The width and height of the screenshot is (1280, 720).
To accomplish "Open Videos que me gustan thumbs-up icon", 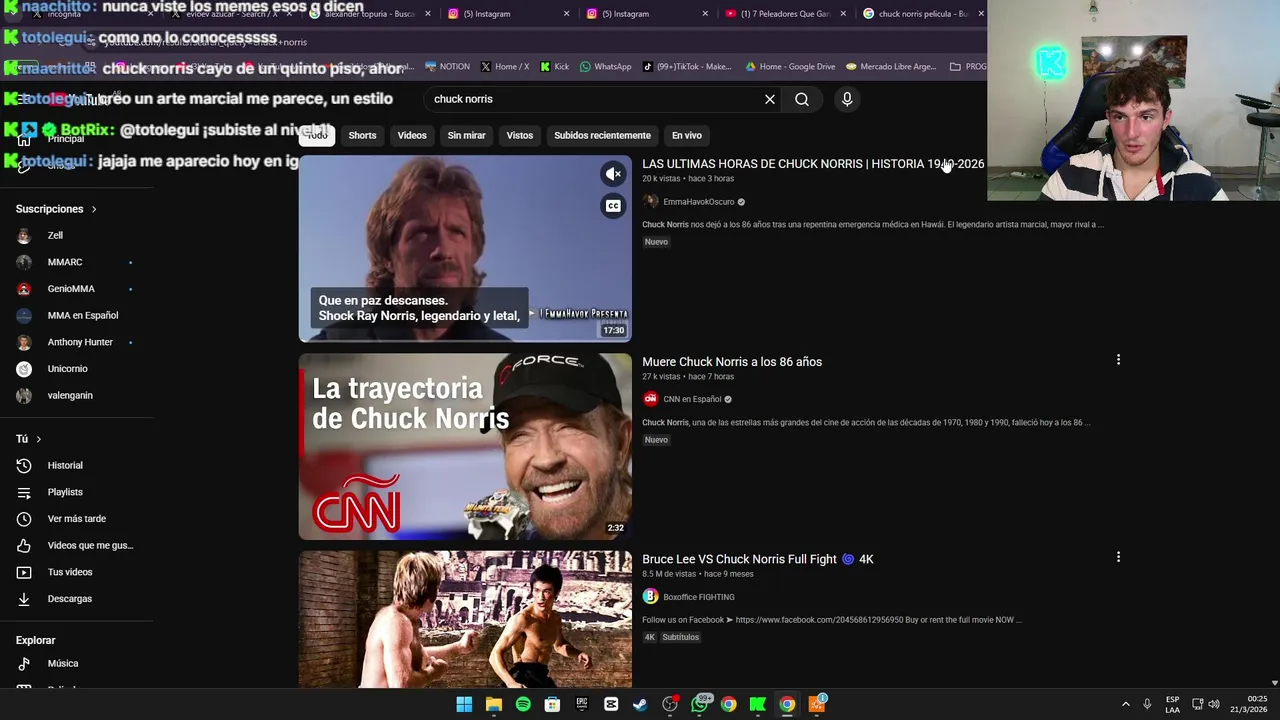I will [x=24, y=546].
